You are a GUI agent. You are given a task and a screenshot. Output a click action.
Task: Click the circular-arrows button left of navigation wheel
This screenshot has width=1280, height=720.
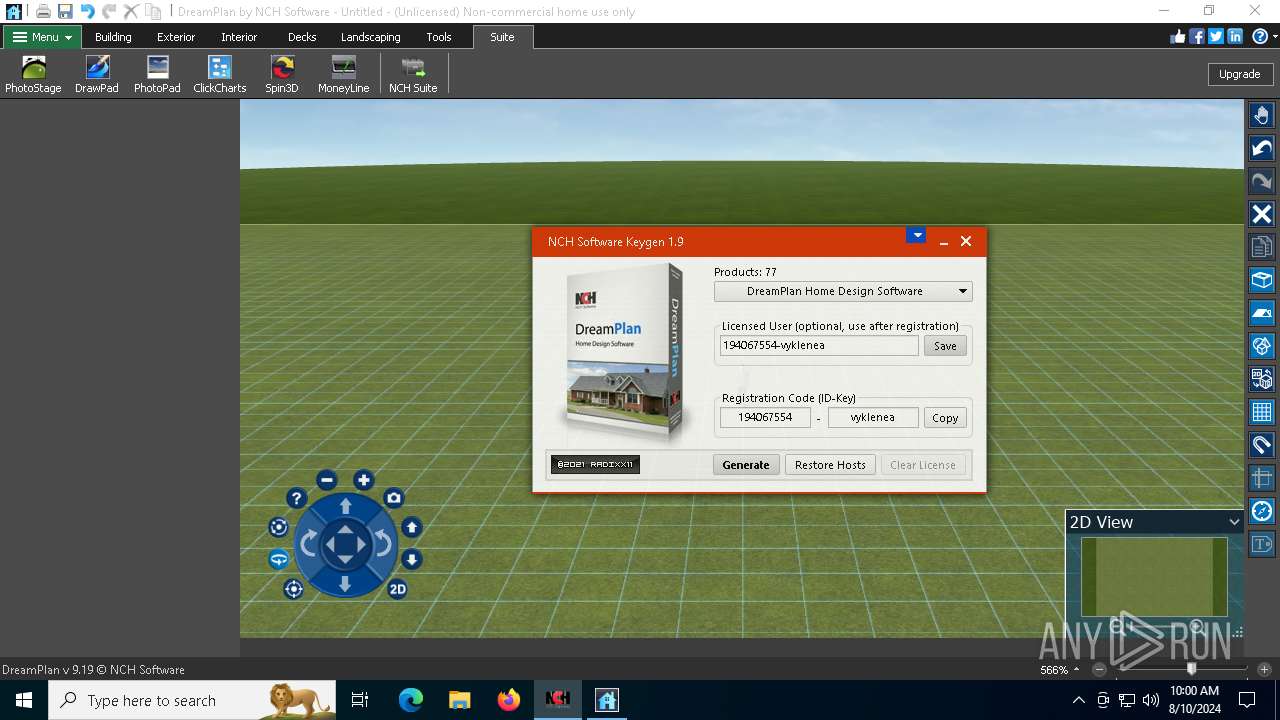(279, 527)
